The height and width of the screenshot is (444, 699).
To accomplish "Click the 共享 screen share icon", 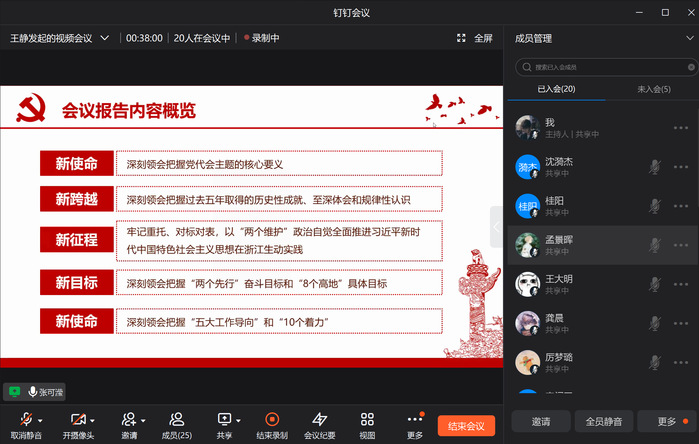I will [222, 420].
